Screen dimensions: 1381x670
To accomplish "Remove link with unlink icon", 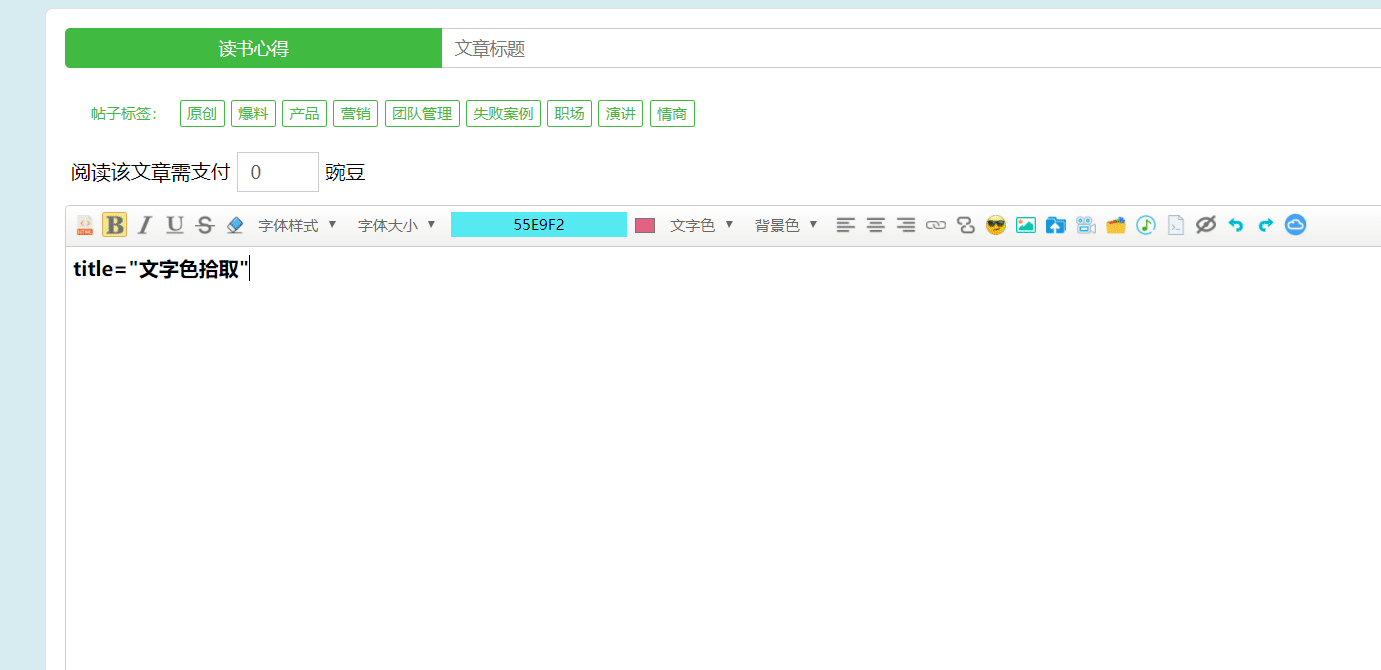I will tap(966, 225).
